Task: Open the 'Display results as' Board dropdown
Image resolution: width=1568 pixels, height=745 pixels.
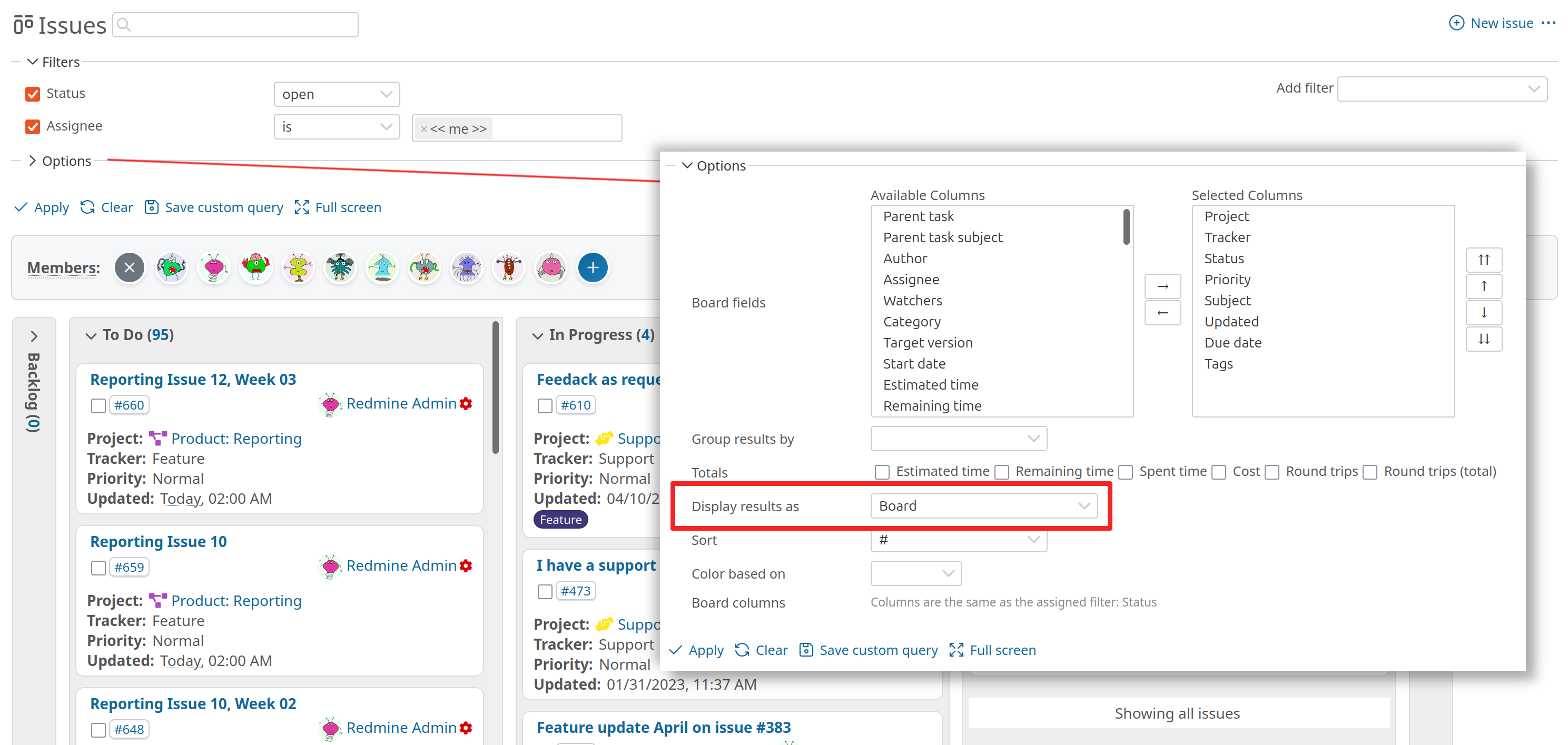Action: [984, 505]
